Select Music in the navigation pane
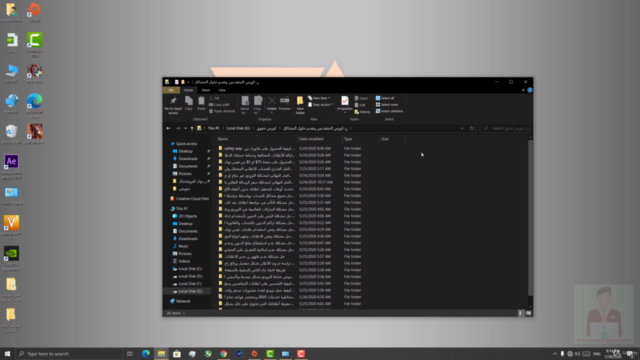 [183, 246]
